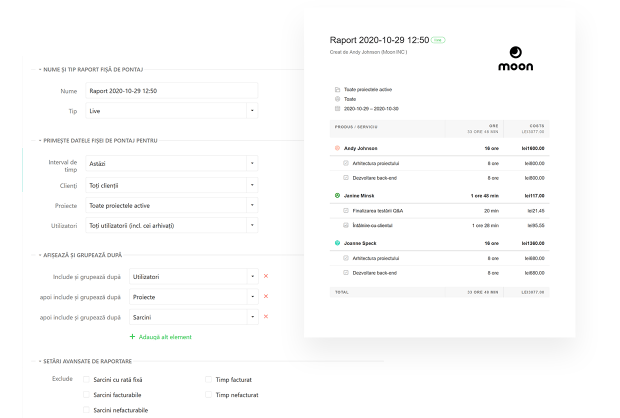Remove the Utilizatori grouping with red X
620x418 pixels.
pos(266,275)
